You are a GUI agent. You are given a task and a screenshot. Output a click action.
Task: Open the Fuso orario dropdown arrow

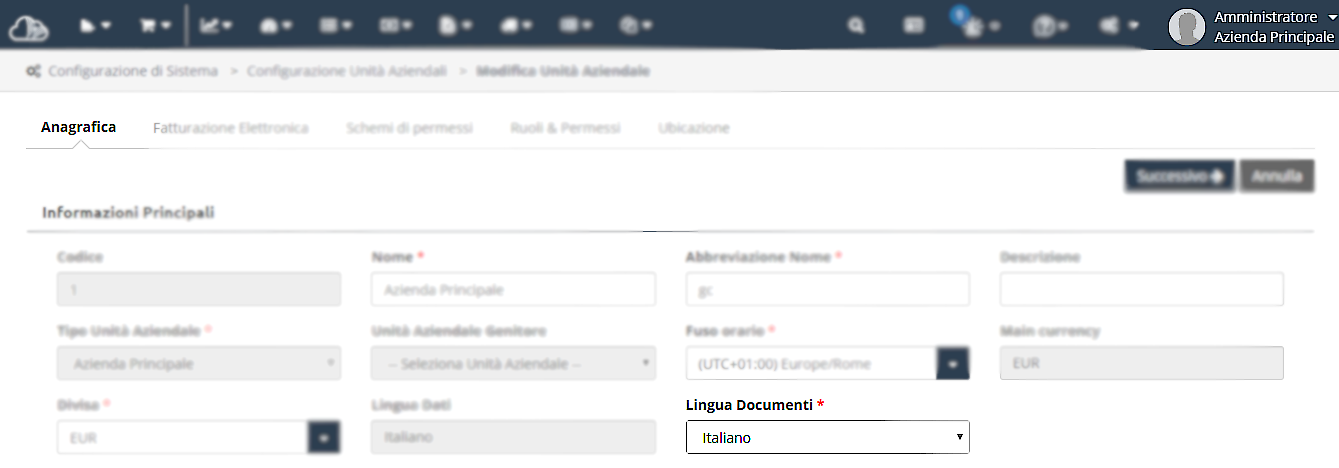tap(953, 364)
